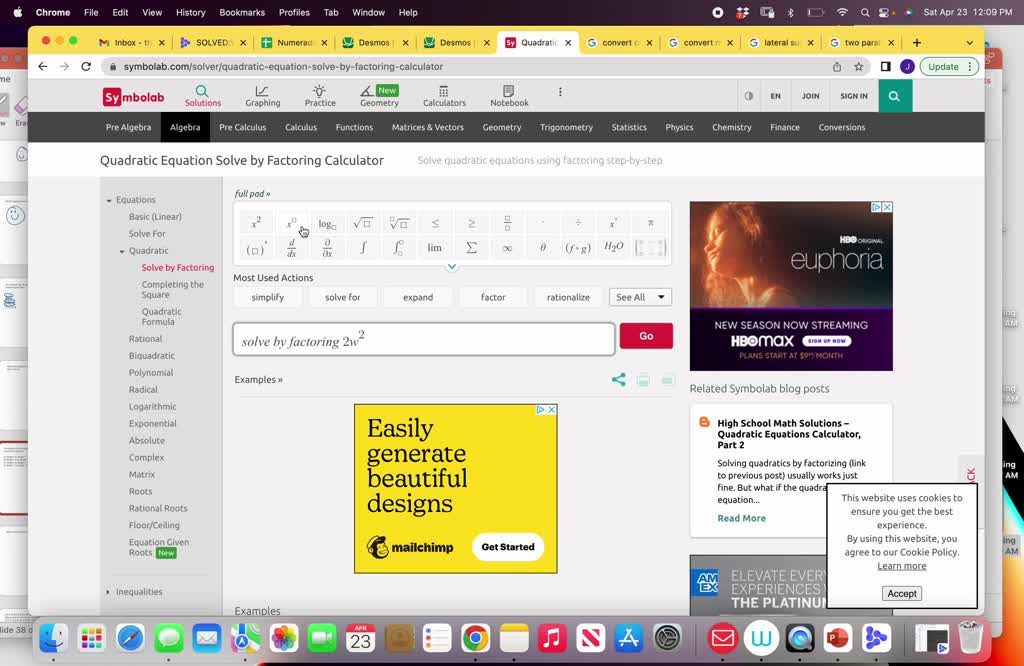Image resolution: width=1024 pixels, height=666 pixels.
Task: Insert the x squared symbol
Action: coord(256,223)
